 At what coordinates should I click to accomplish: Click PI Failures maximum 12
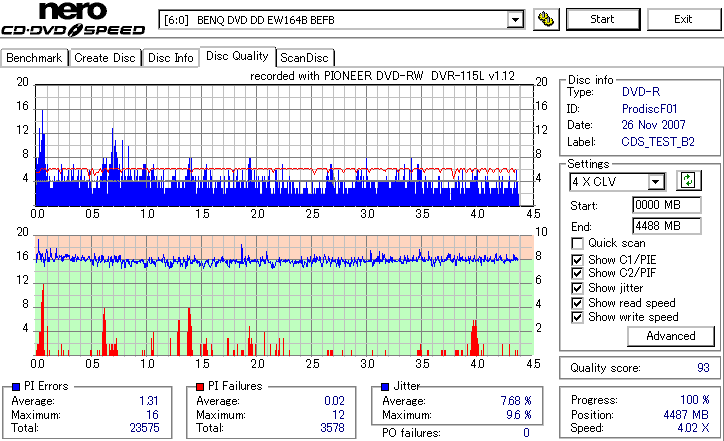click(338, 415)
